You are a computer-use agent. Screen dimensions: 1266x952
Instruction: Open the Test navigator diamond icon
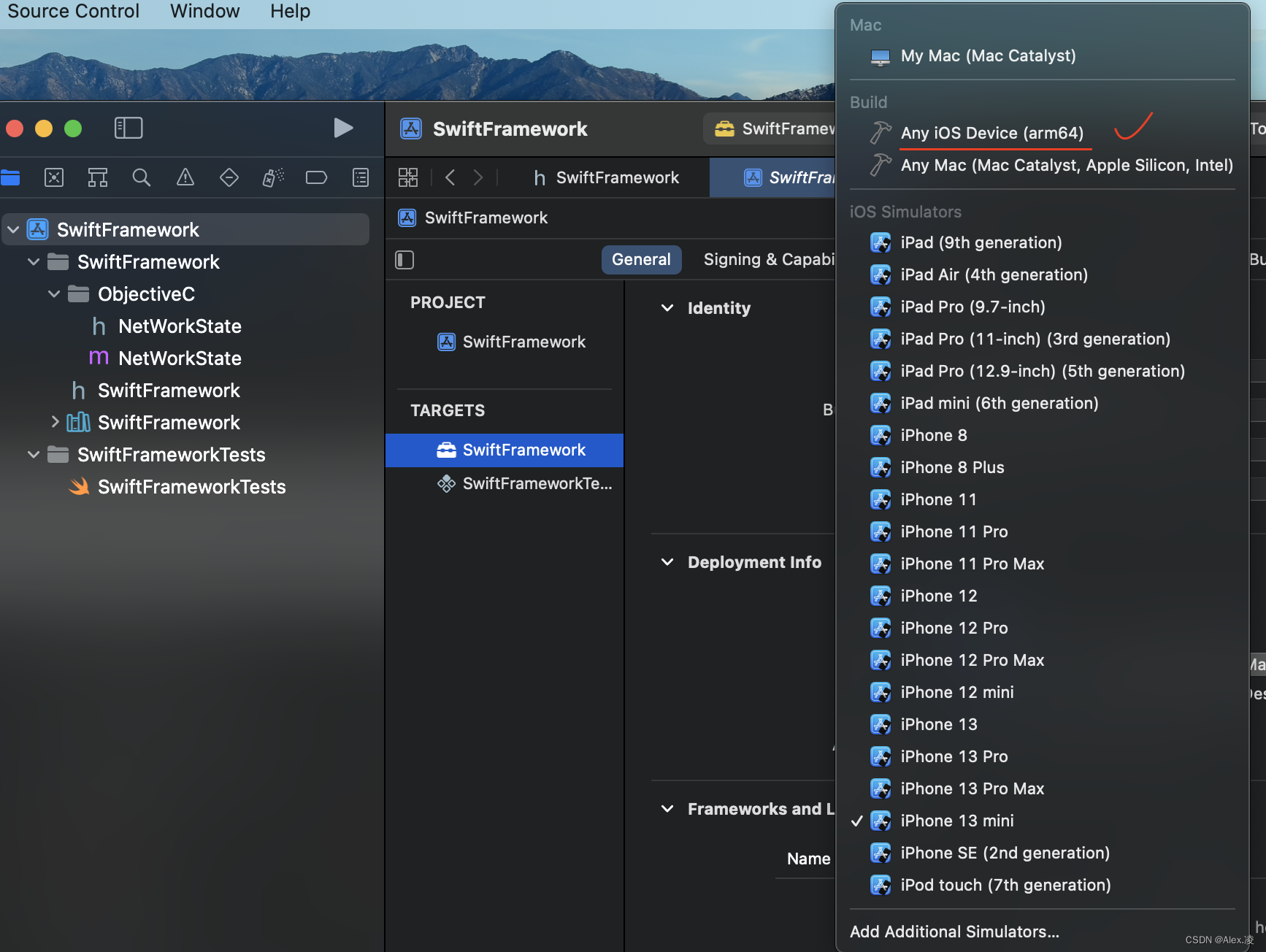tap(229, 177)
